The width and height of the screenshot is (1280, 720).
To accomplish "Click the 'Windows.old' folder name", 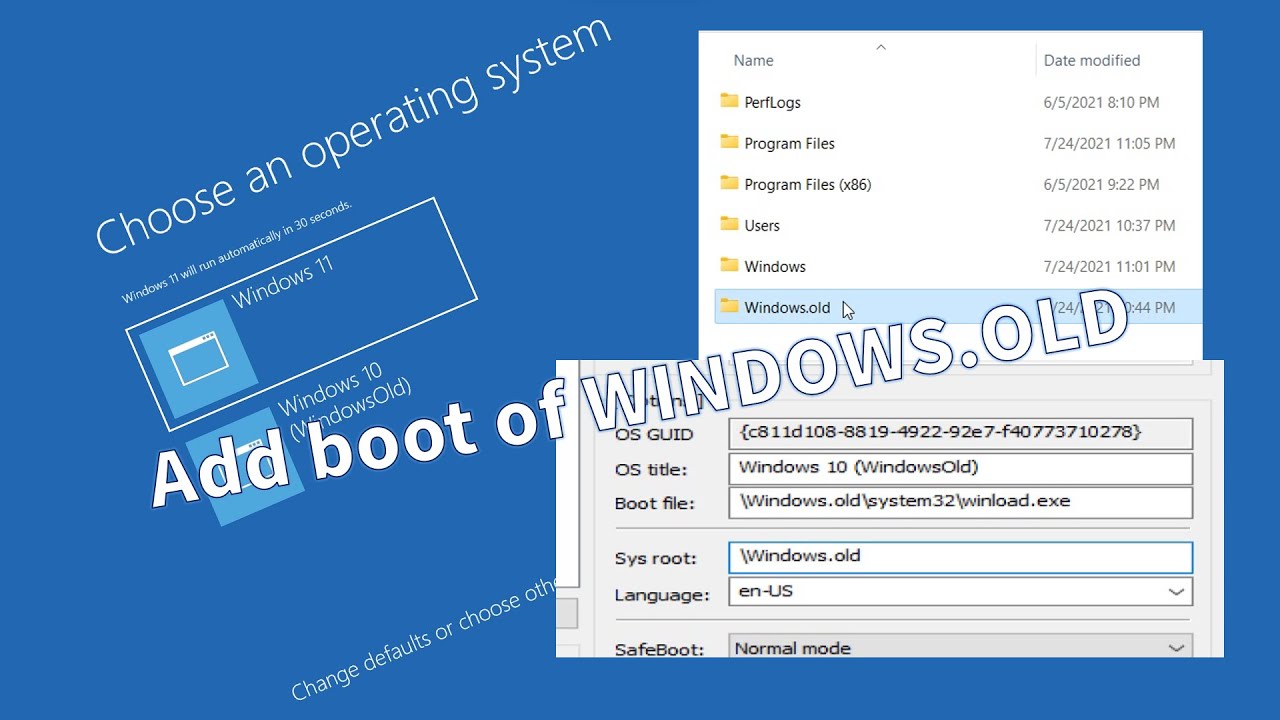I will pos(787,307).
